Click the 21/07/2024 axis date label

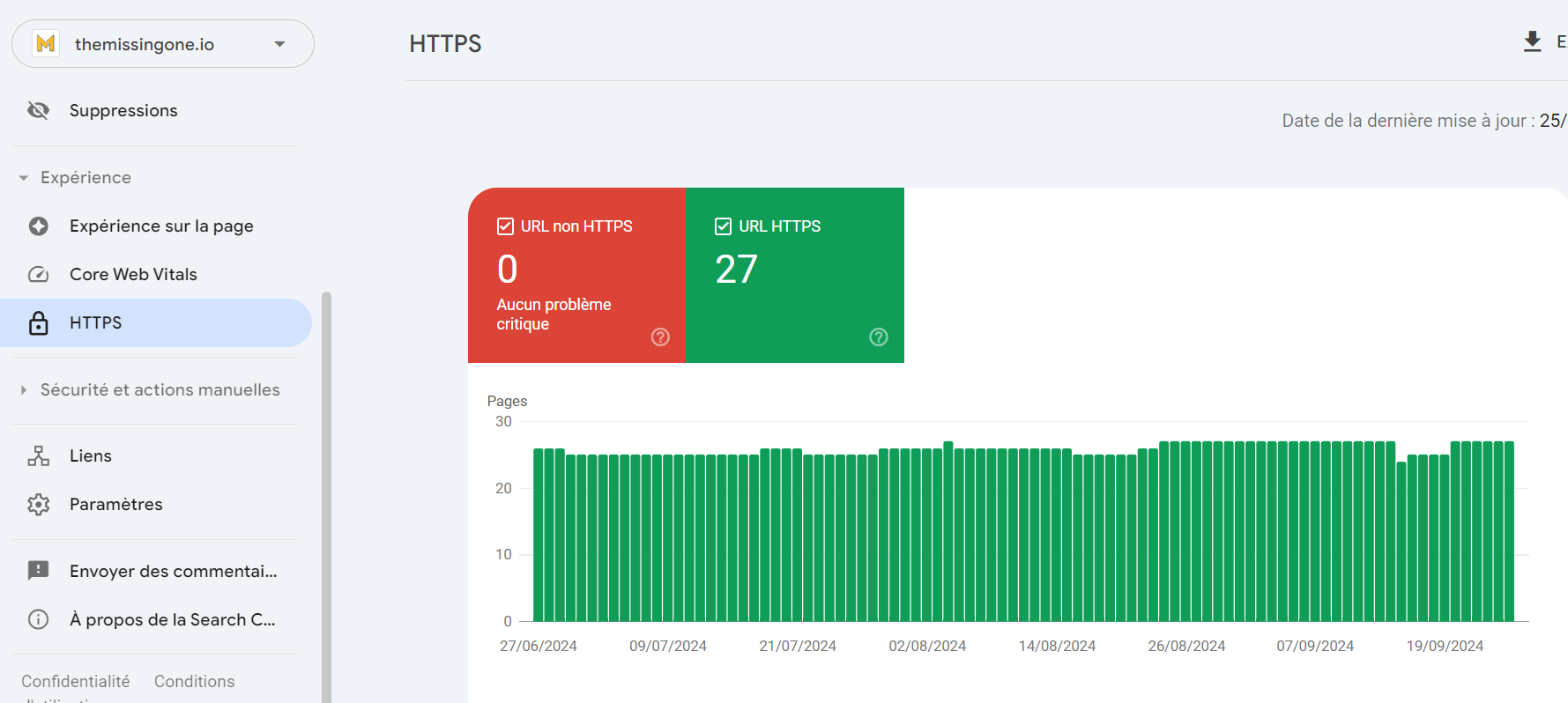click(x=798, y=646)
